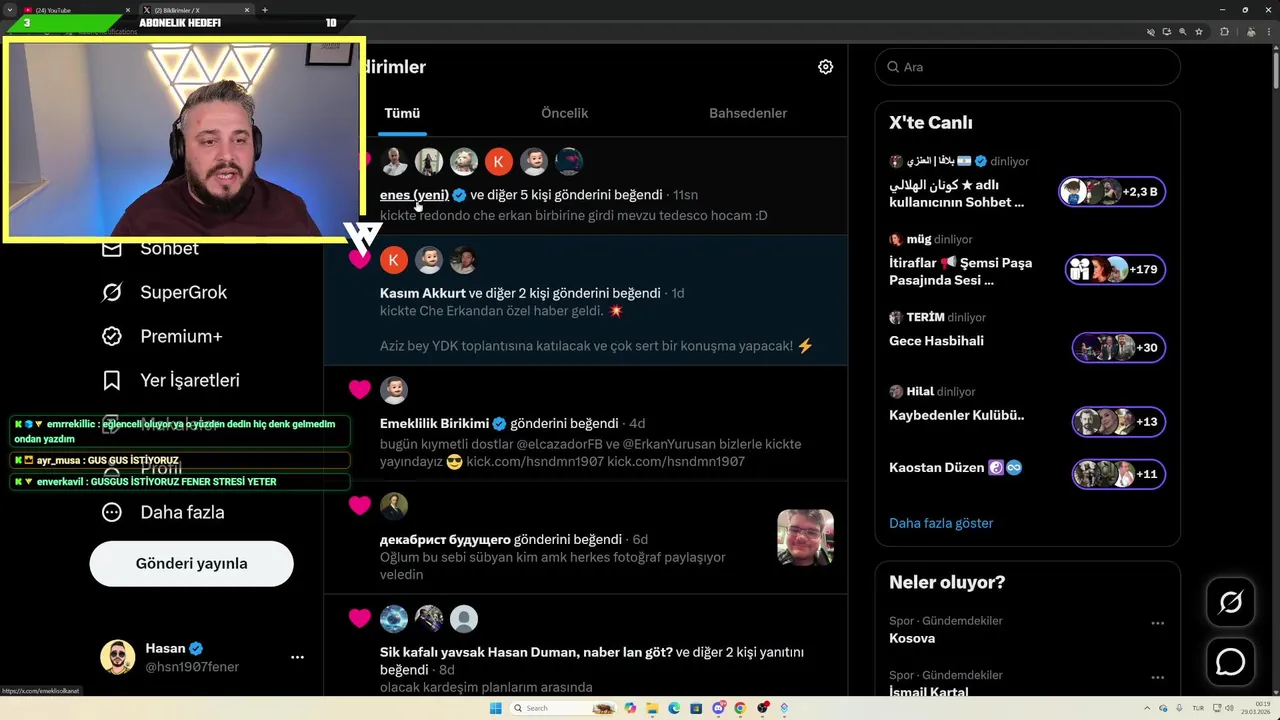Viewport: 1280px width, 720px height.
Task: Click TUR language indicator
Action: click(x=1198, y=708)
